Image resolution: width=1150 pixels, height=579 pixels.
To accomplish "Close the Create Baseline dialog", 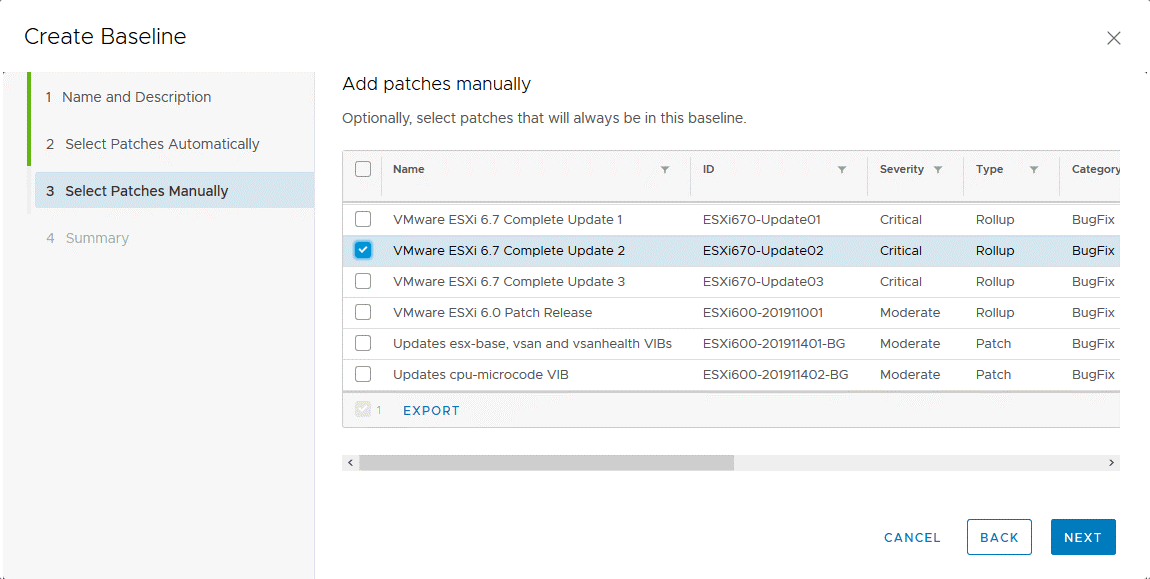I will 1114,38.
